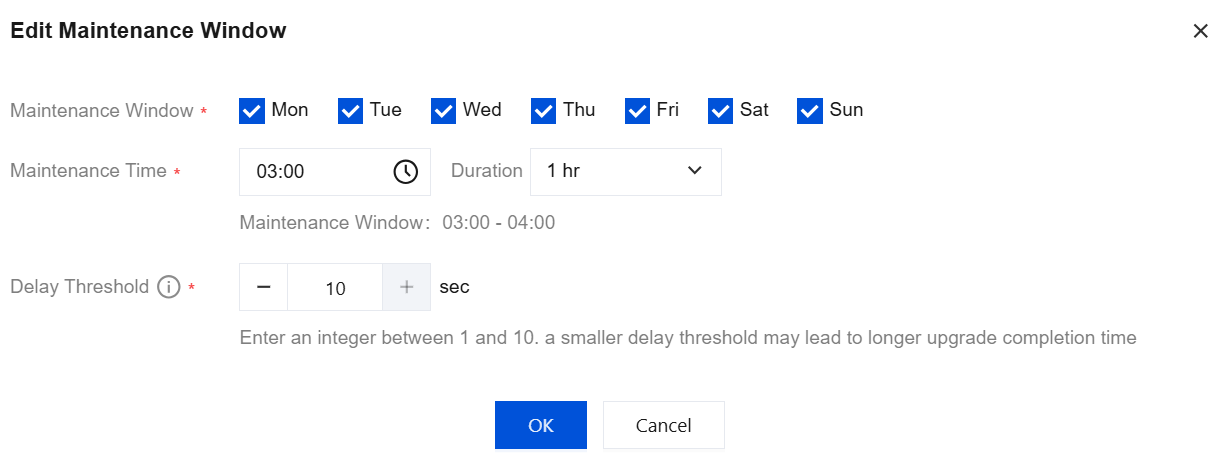Disable the Fri maintenance day
Image resolution: width=1219 pixels, height=462 pixels.
click(x=637, y=111)
